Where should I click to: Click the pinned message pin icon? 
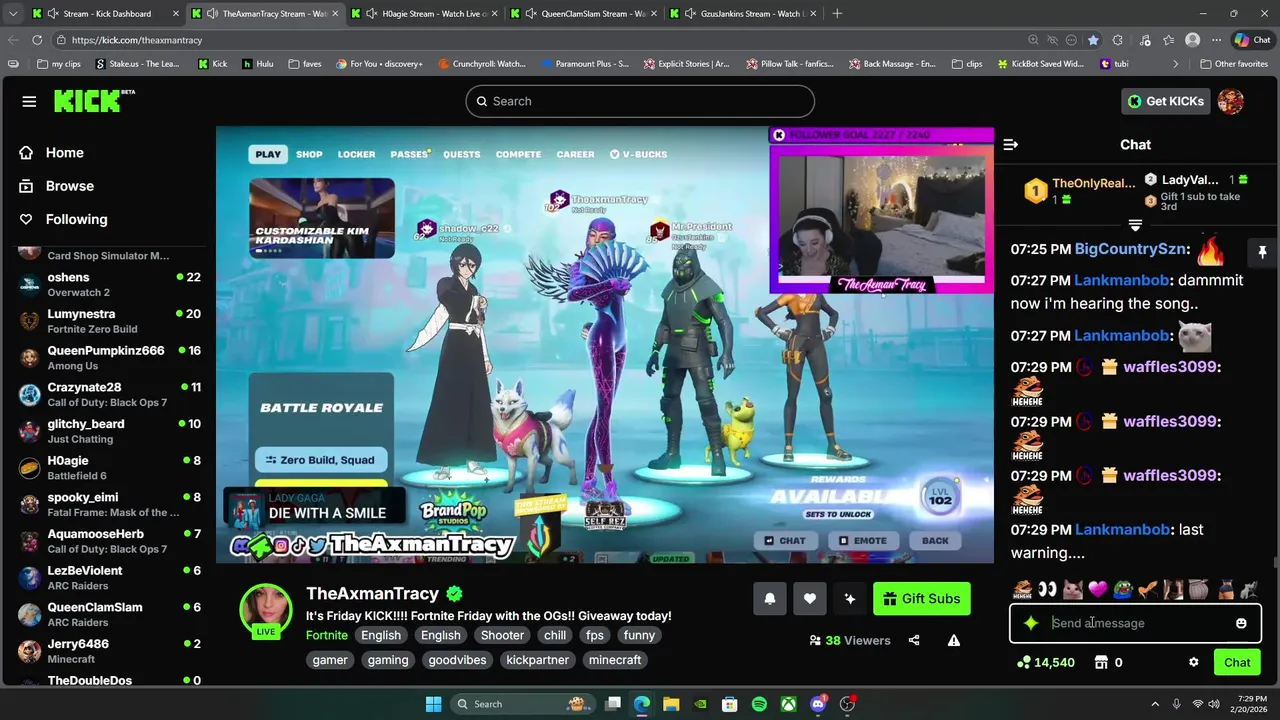click(1262, 252)
